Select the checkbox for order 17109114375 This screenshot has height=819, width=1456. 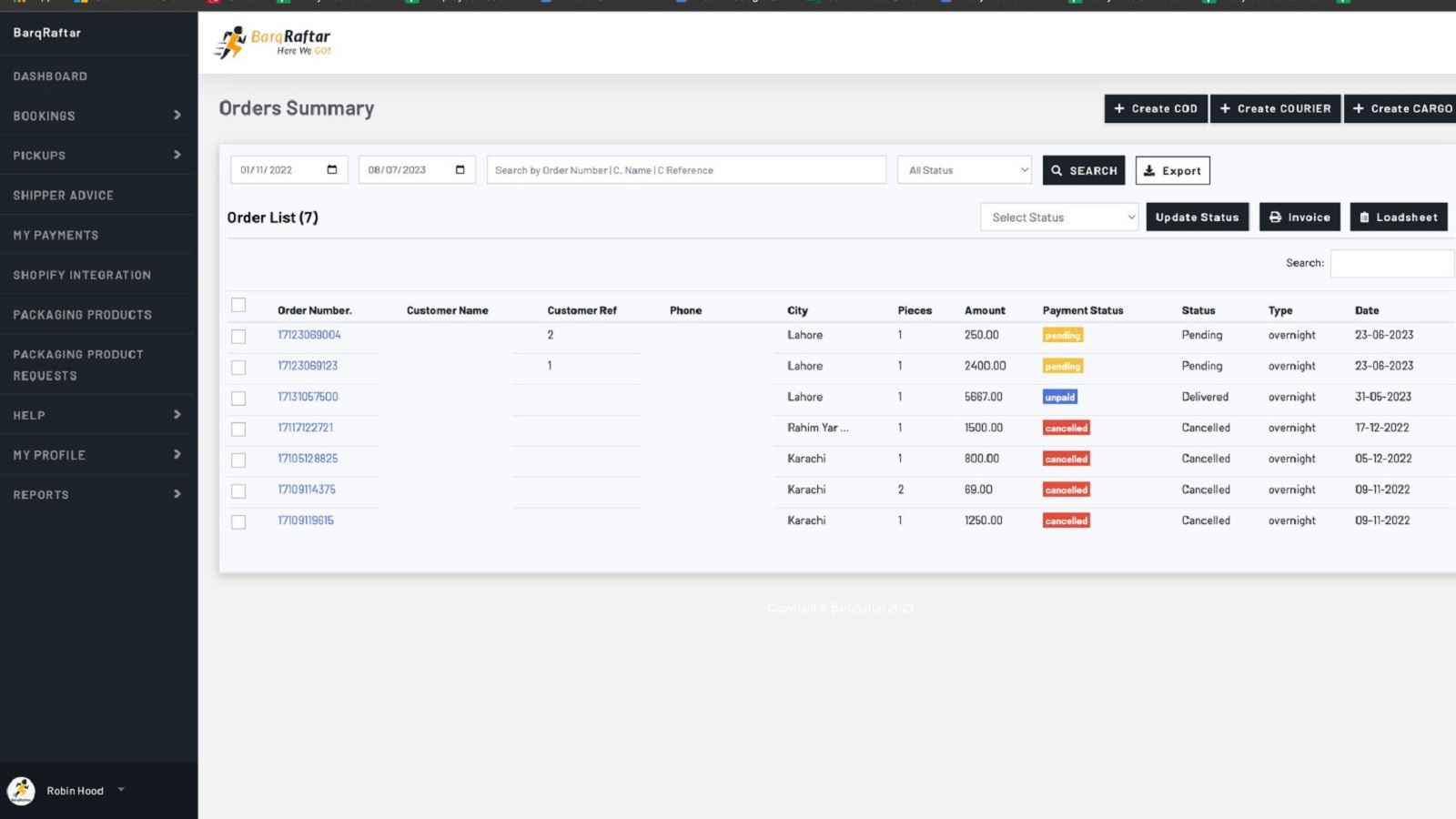tap(238, 491)
